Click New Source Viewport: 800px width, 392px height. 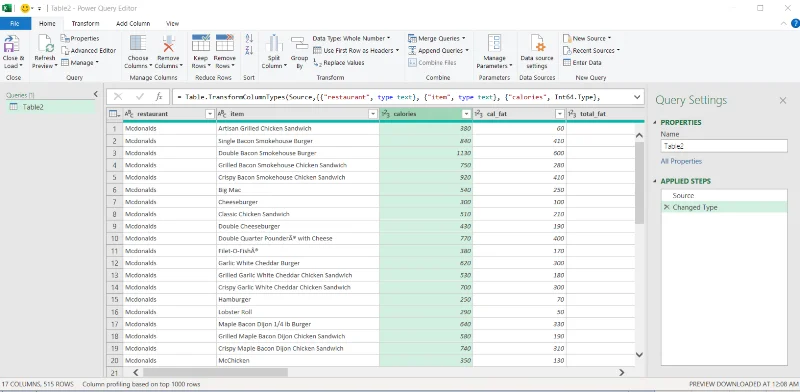587,38
